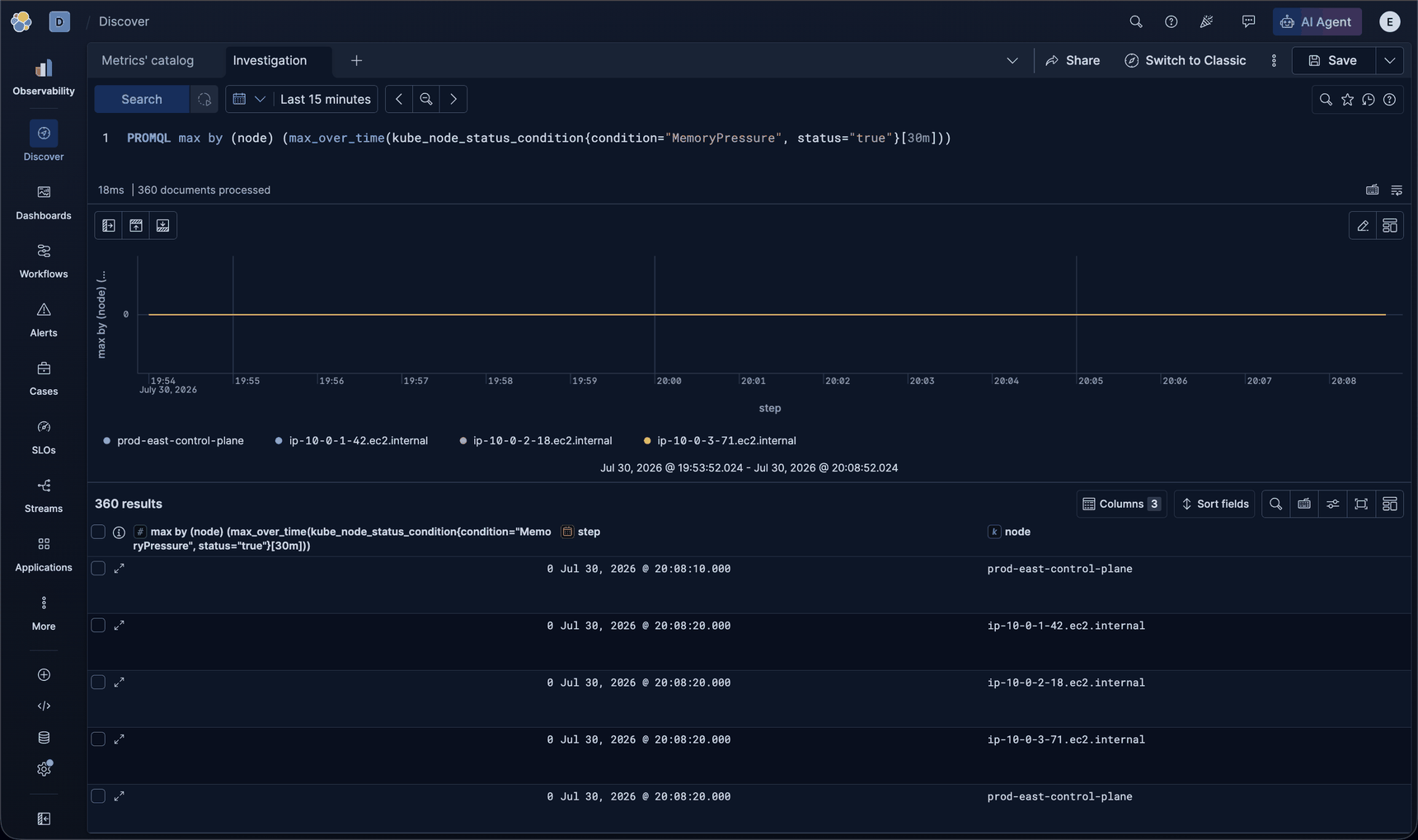This screenshot has width=1418, height=840.
Task: Collapse the side navigation panel
Action: pyautogui.click(x=44, y=819)
